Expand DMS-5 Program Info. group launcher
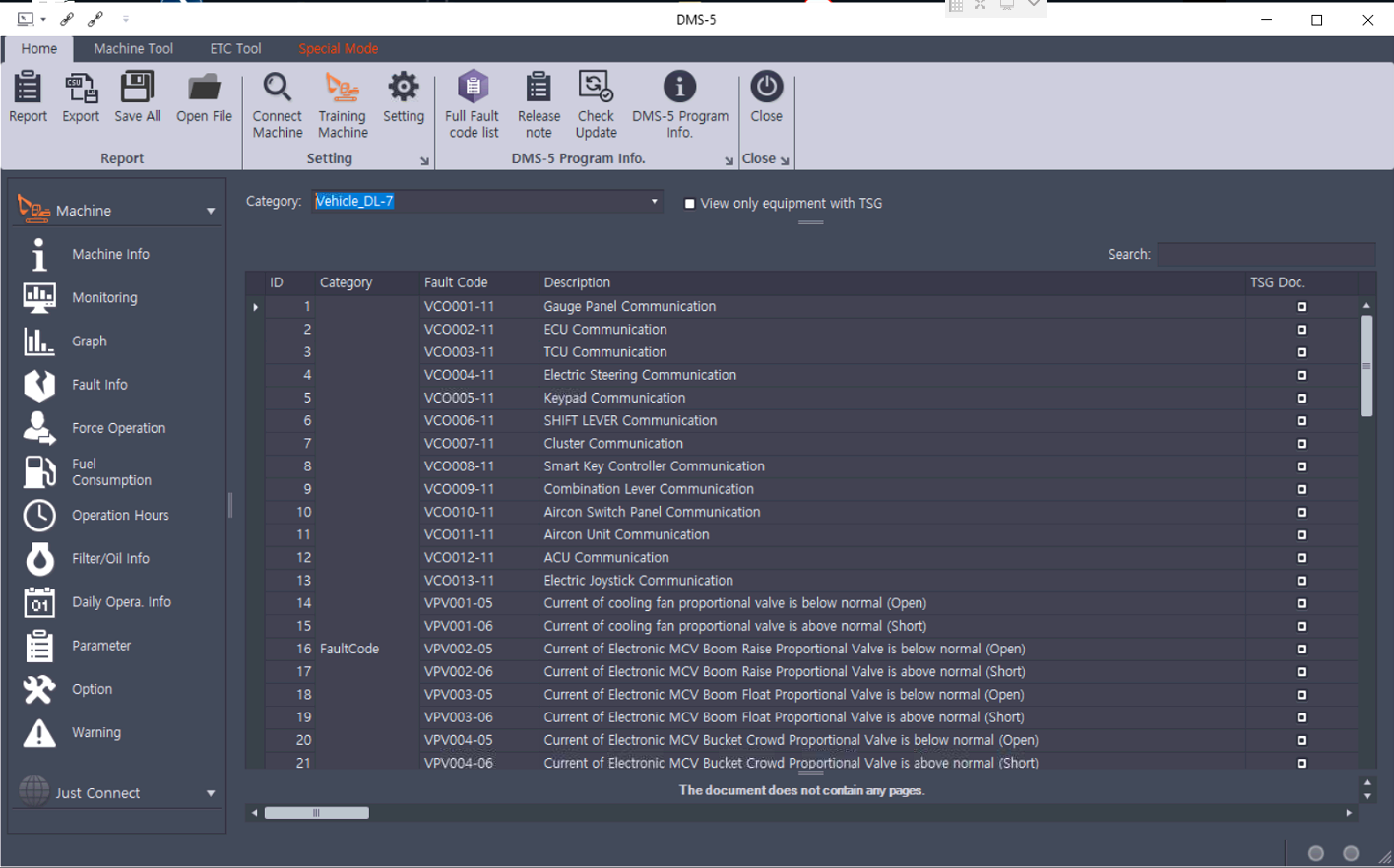Viewport: 1394px width, 868px height. pyautogui.click(x=729, y=160)
